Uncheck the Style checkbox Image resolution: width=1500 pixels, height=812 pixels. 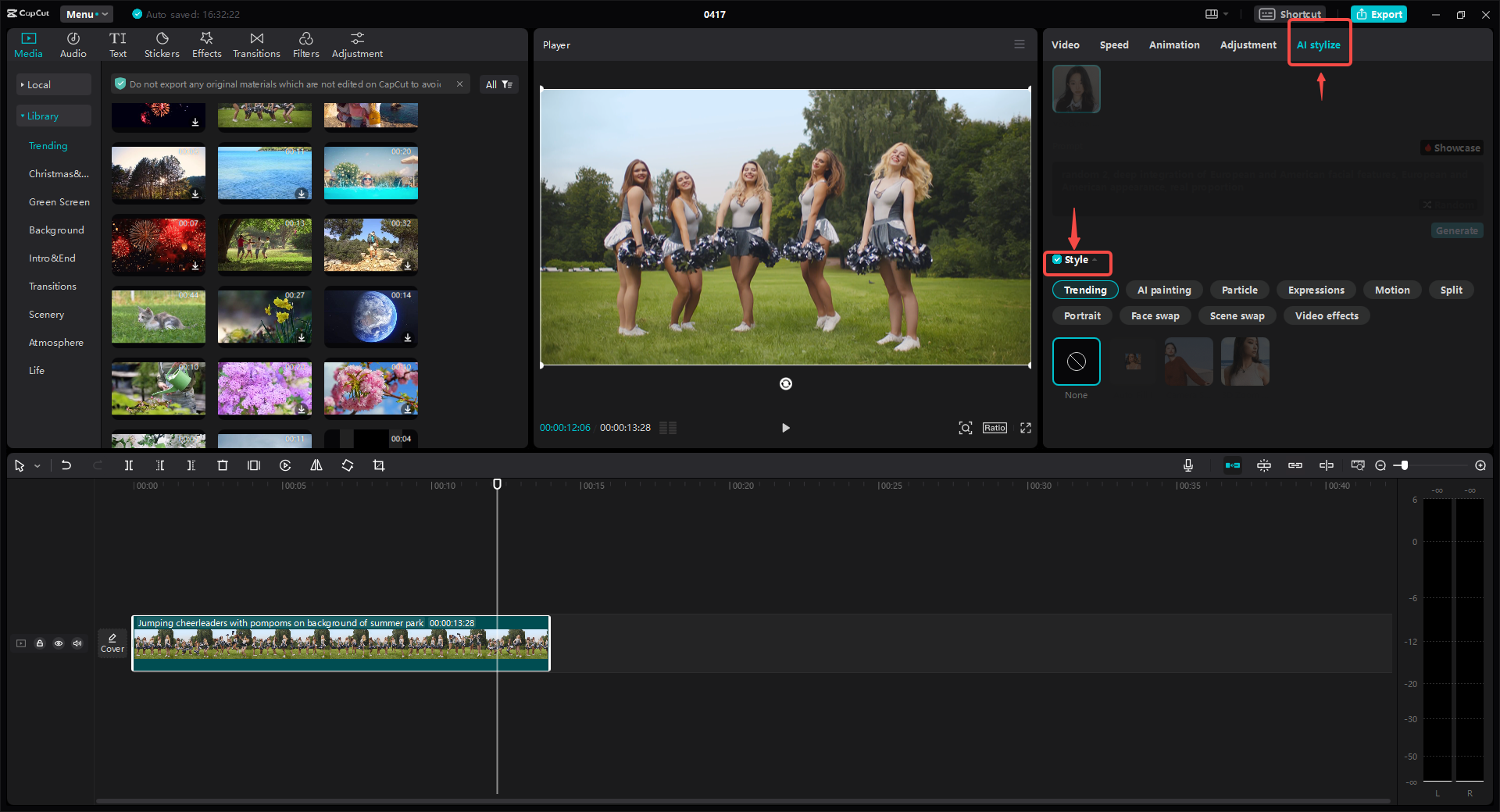(x=1057, y=260)
